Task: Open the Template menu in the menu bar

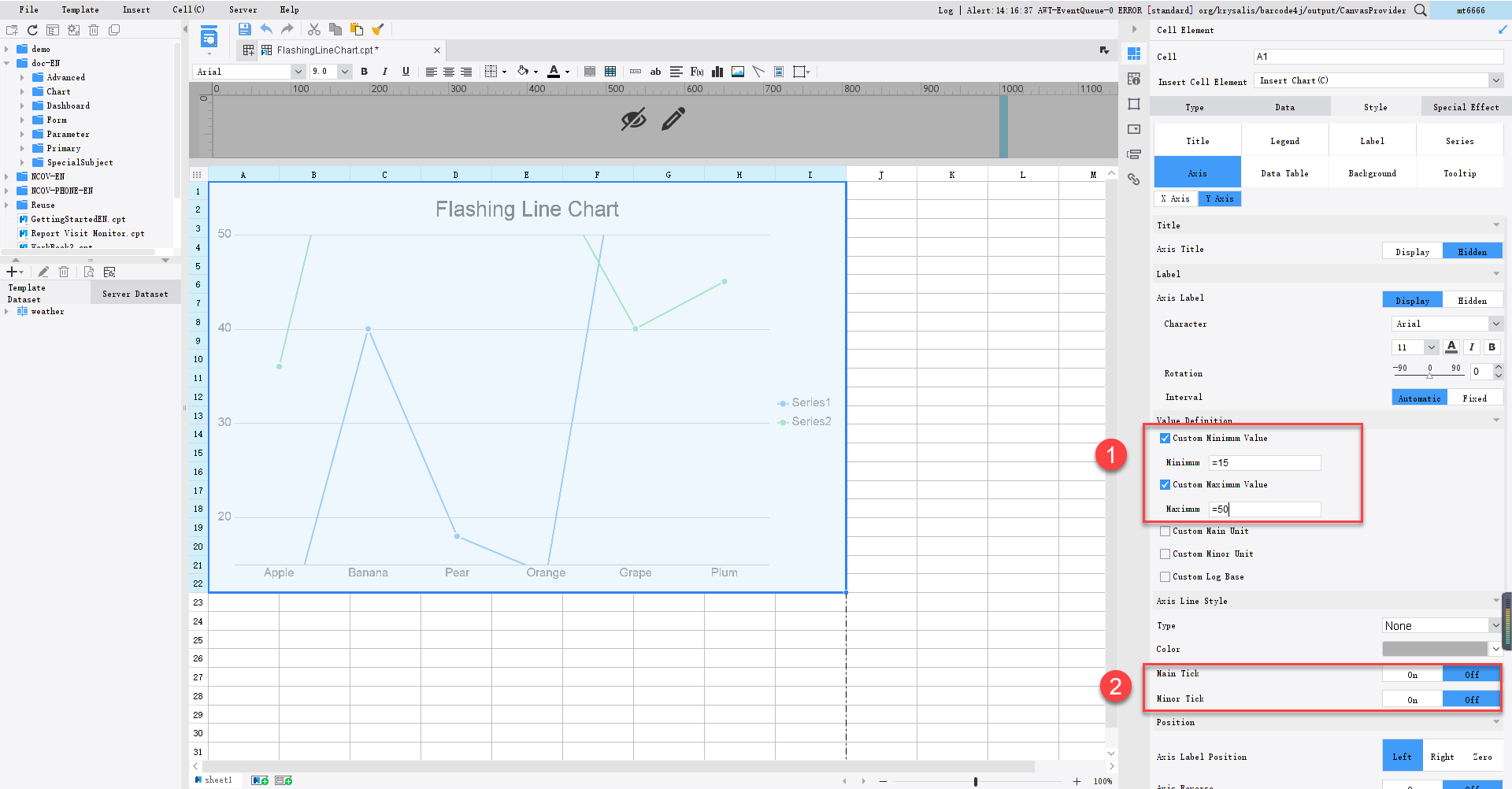Action: click(x=80, y=9)
